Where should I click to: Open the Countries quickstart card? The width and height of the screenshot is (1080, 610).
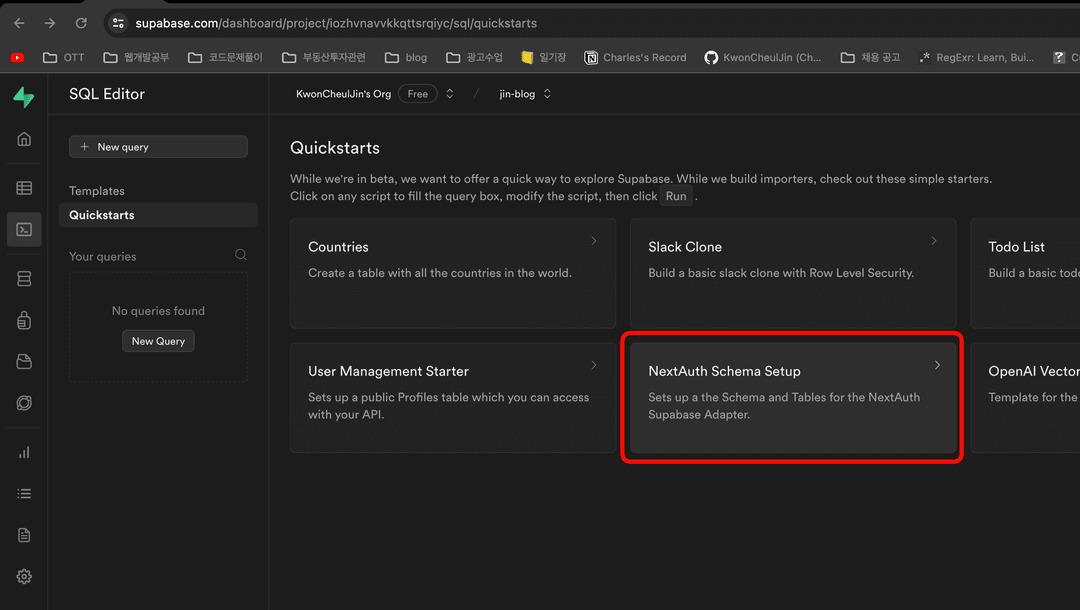(x=453, y=273)
